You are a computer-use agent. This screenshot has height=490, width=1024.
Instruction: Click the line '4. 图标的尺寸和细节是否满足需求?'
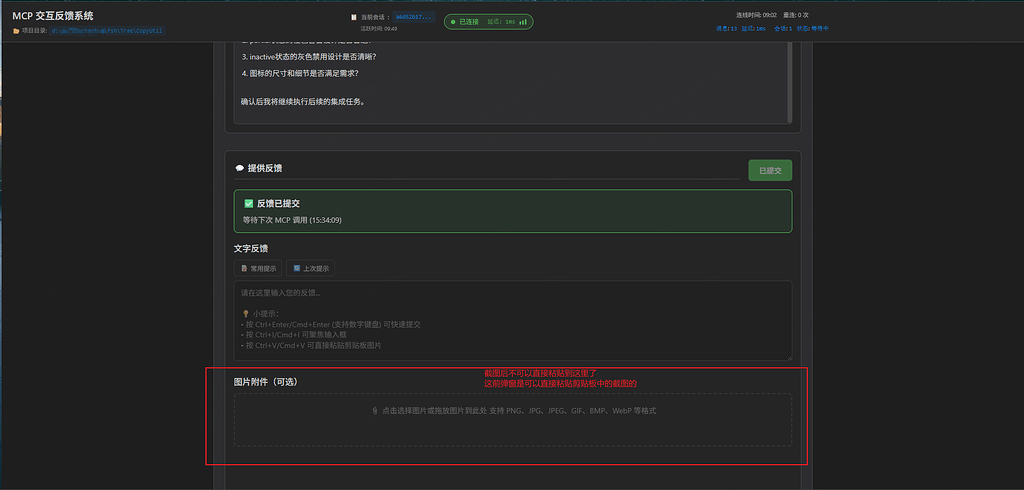click(x=300, y=73)
